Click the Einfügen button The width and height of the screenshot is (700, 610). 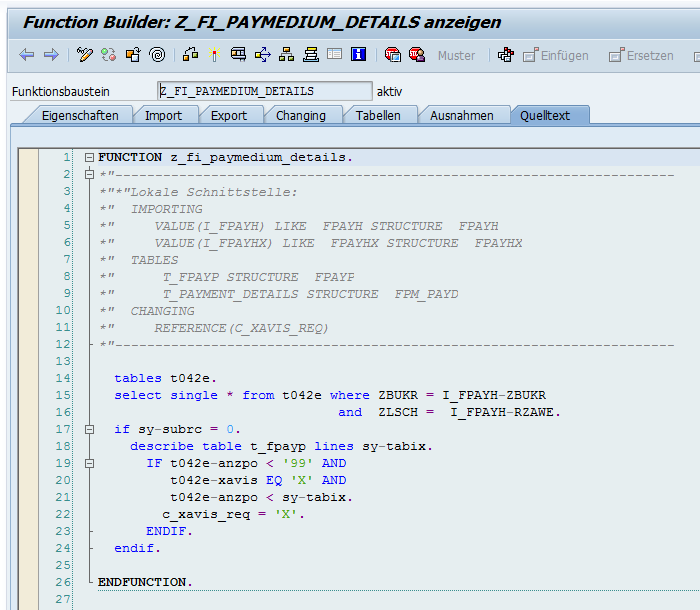pyautogui.click(x=556, y=55)
